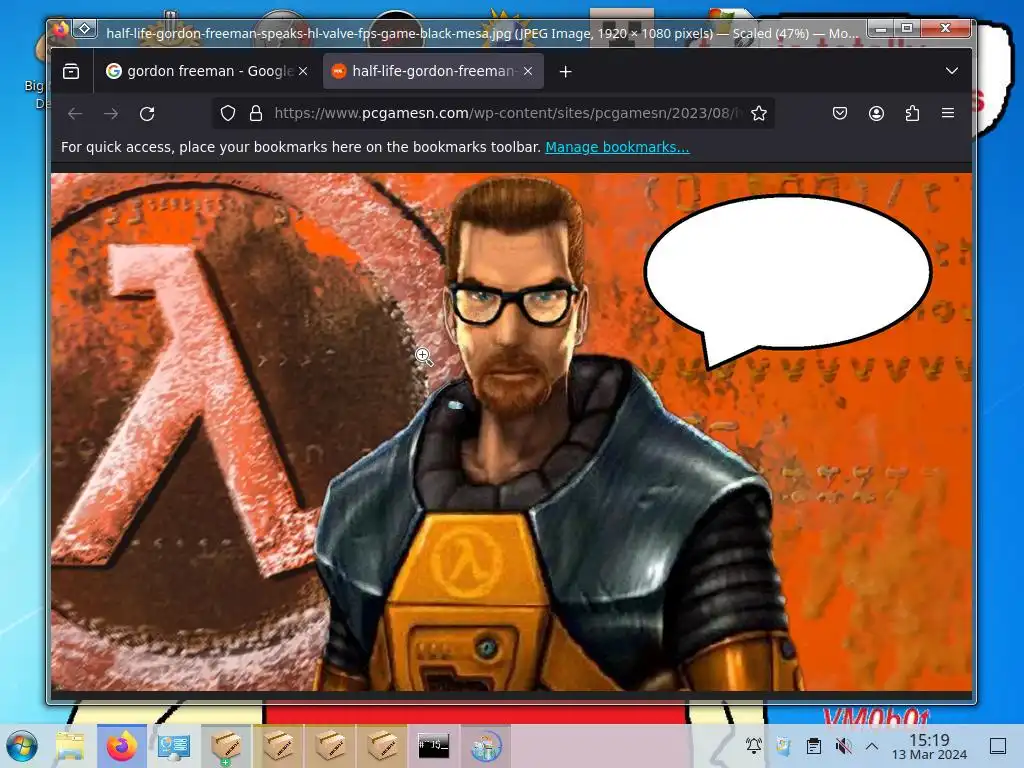Switch to the terminal taskbar window
The width and height of the screenshot is (1024, 768).
click(x=434, y=746)
